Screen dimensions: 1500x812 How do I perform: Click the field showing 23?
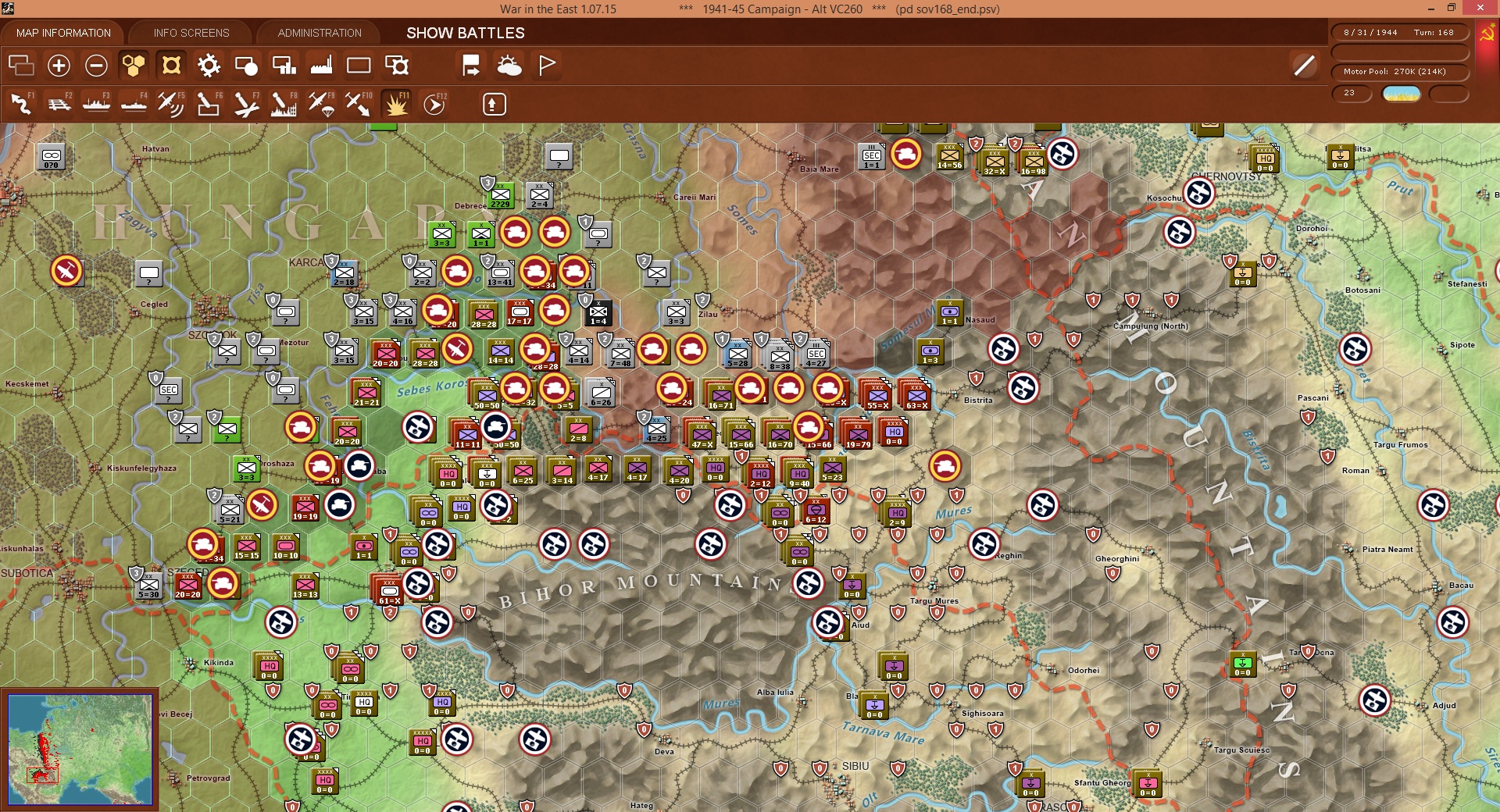[x=1352, y=93]
